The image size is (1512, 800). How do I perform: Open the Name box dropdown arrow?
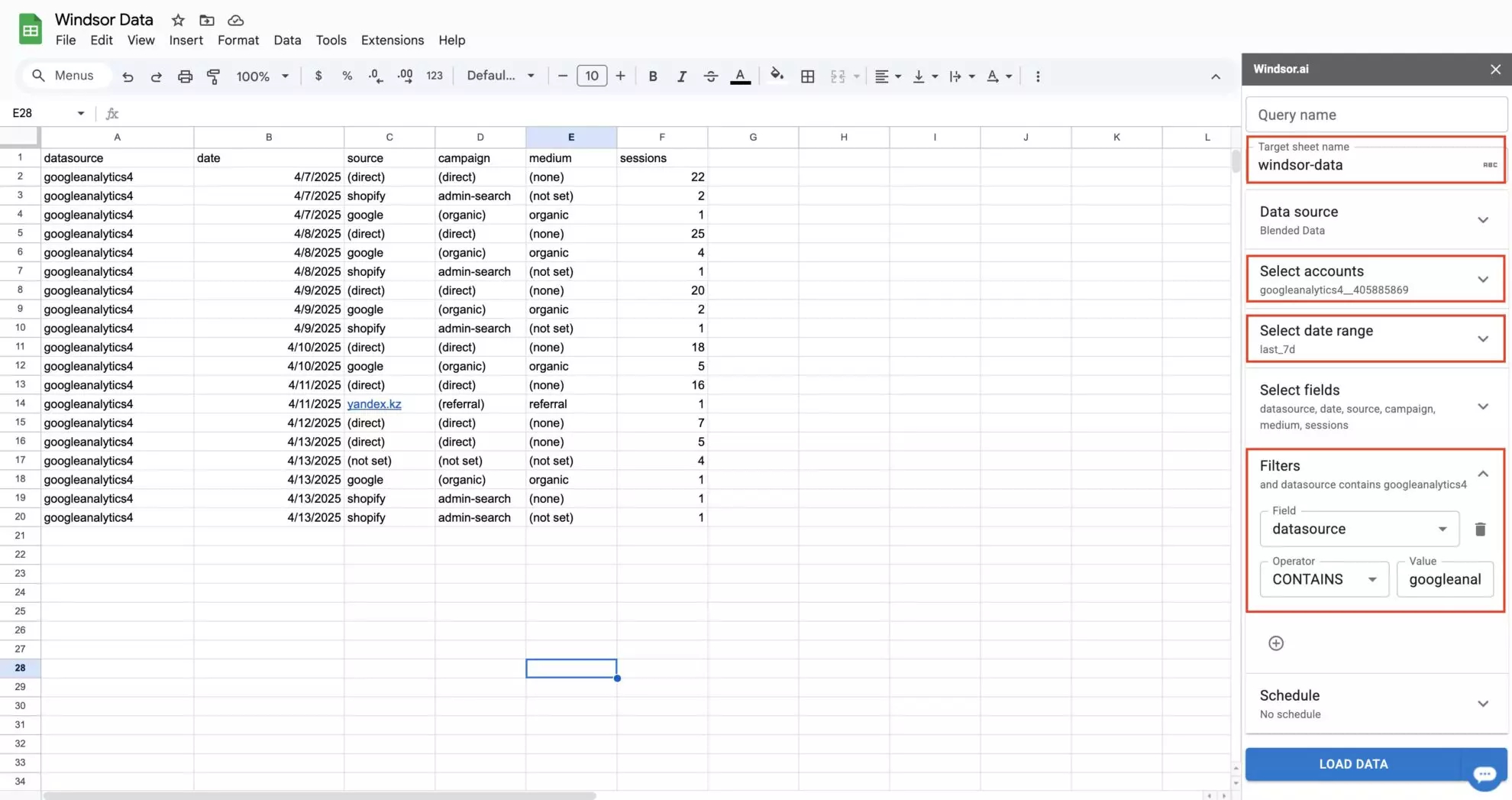[80, 113]
